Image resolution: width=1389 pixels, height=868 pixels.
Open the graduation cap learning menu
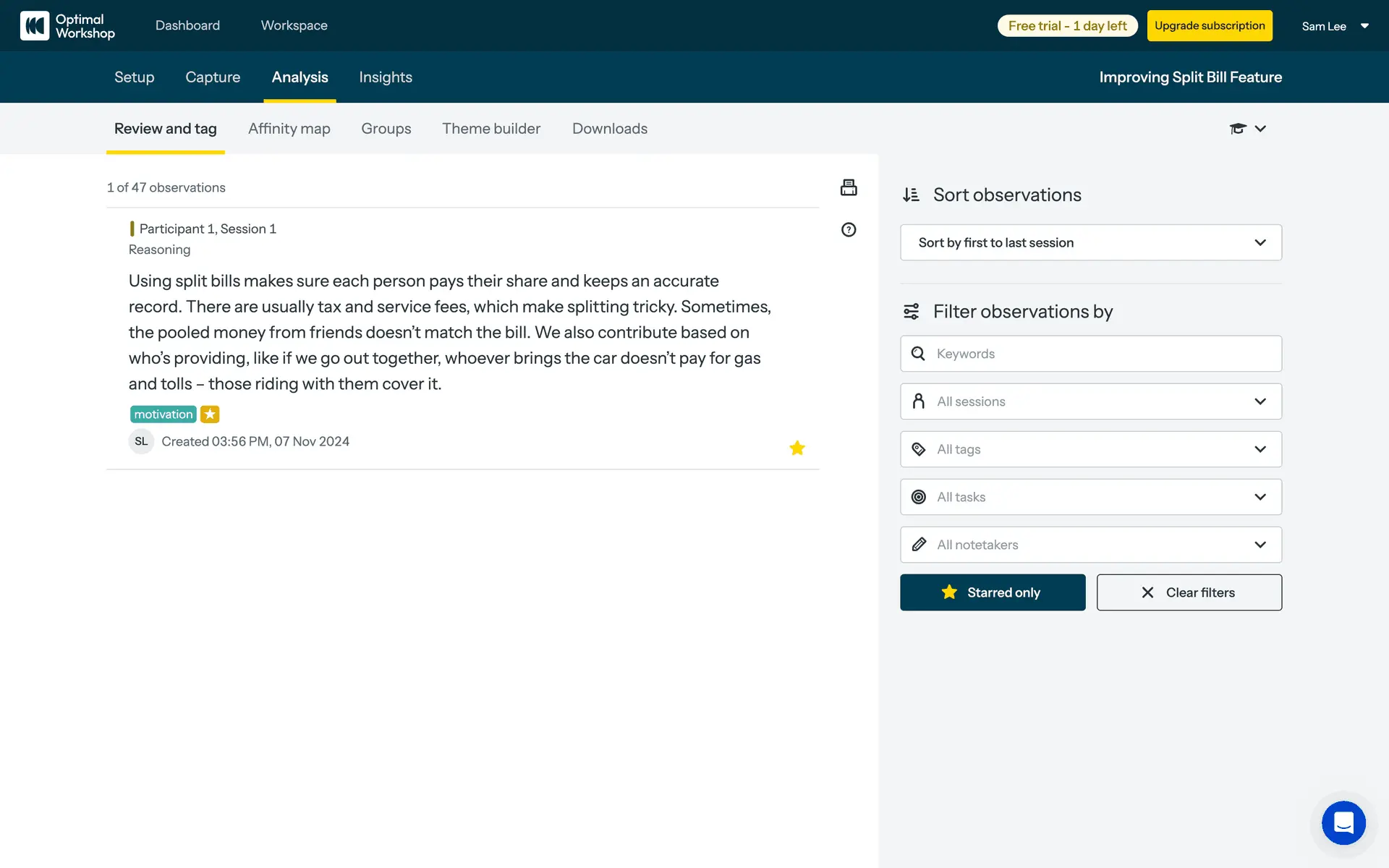1247,129
